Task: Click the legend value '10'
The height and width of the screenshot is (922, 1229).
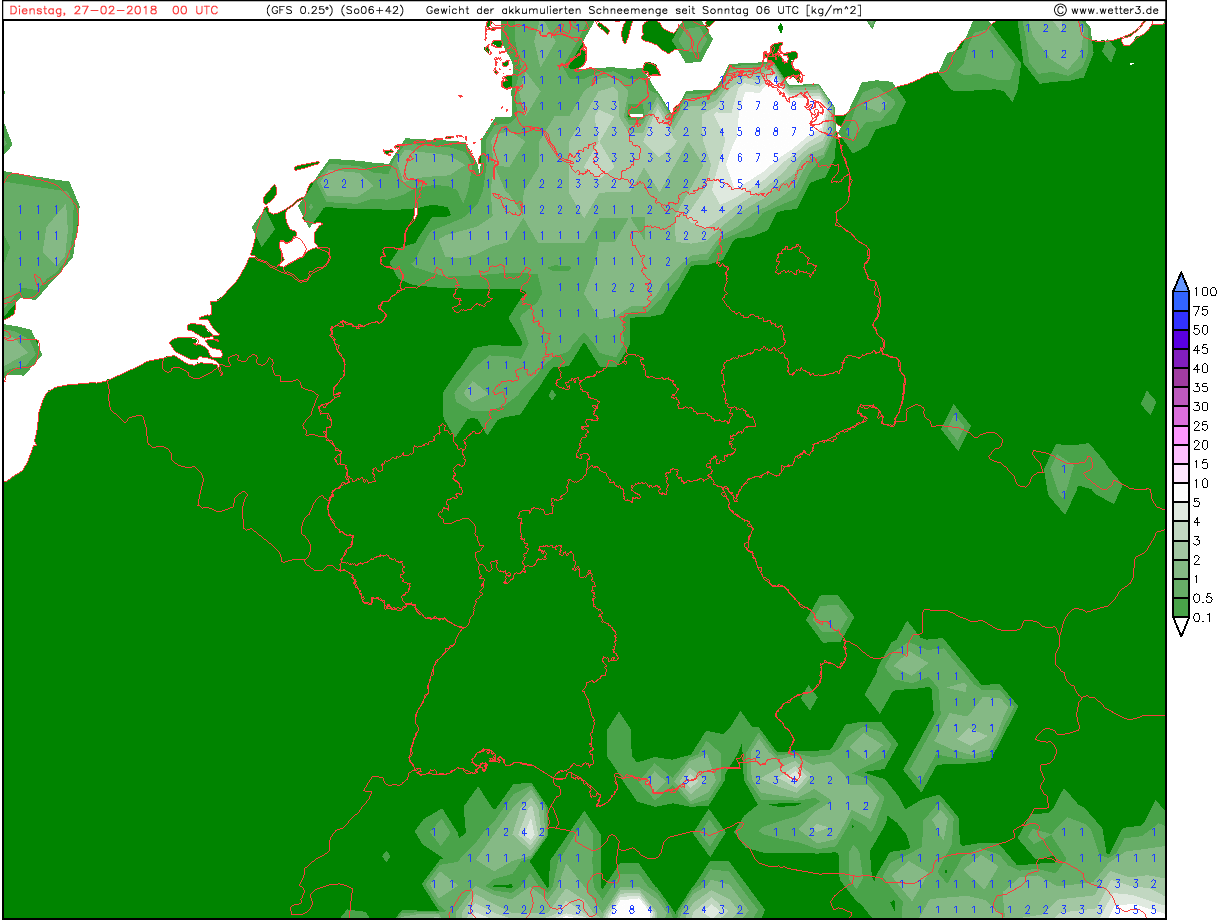Action: (1201, 483)
